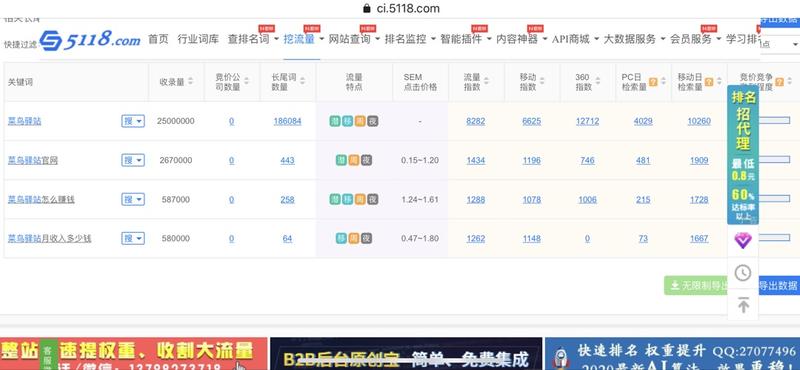Click competition bar in 菜鸟驿站怎么赚钱 row
The image size is (800, 370).
pyautogui.click(x=774, y=199)
